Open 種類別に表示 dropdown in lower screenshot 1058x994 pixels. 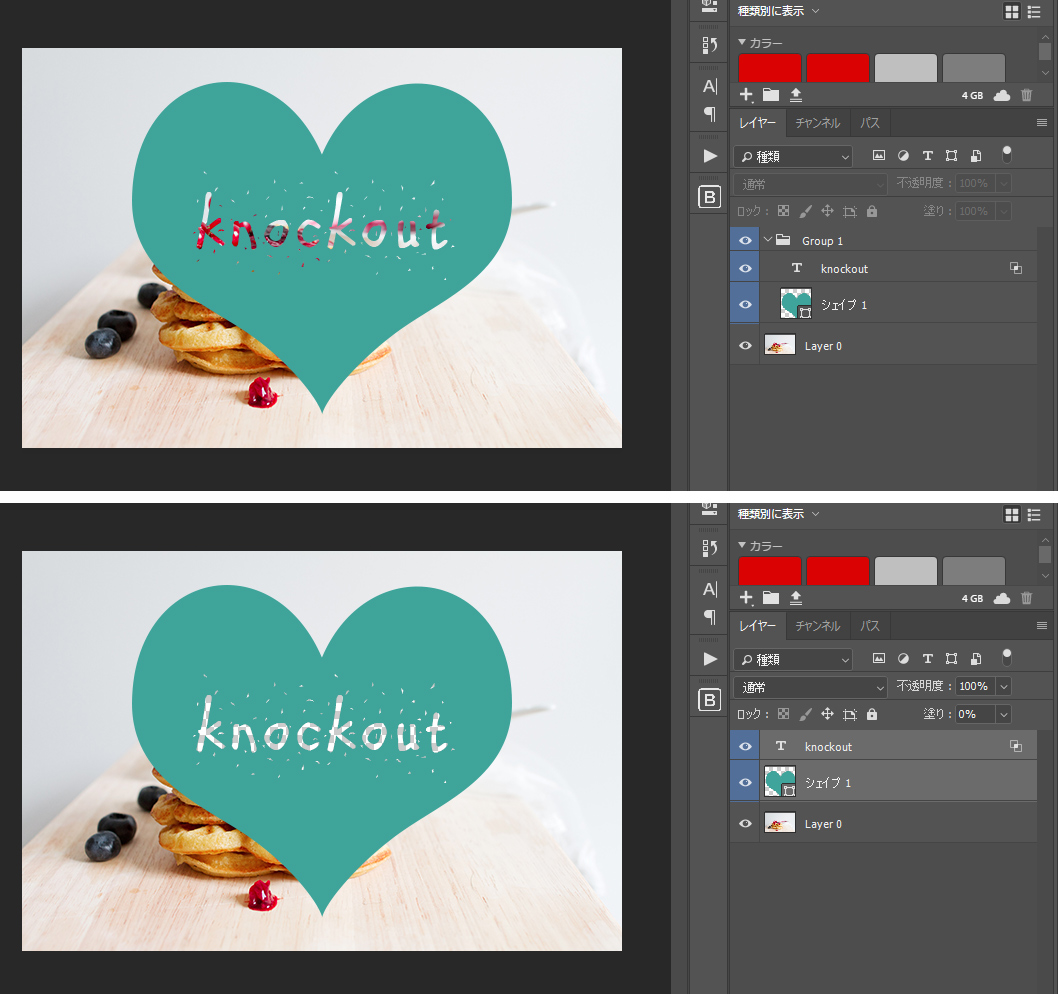pyautogui.click(x=778, y=514)
